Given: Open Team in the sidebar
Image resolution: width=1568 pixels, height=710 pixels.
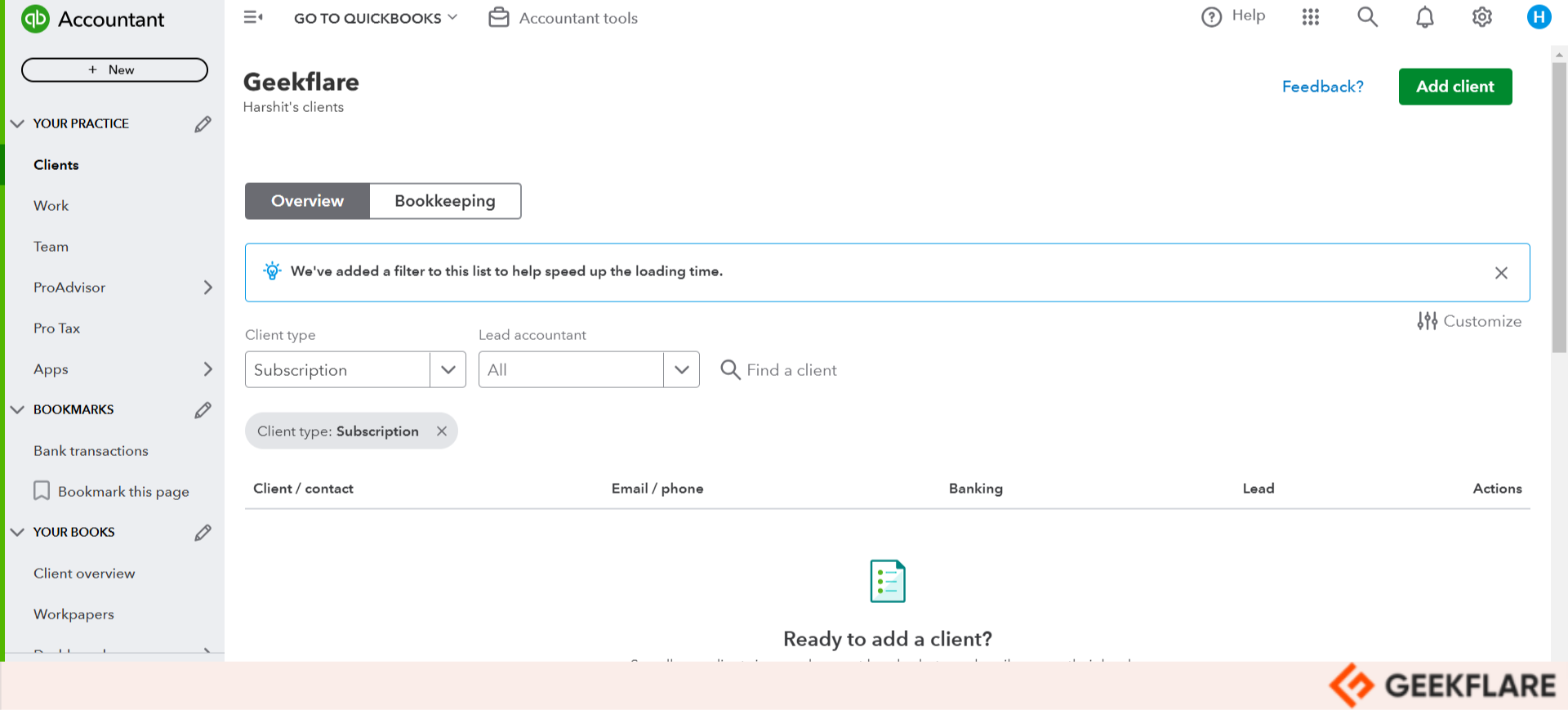Looking at the screenshot, I should [51, 247].
